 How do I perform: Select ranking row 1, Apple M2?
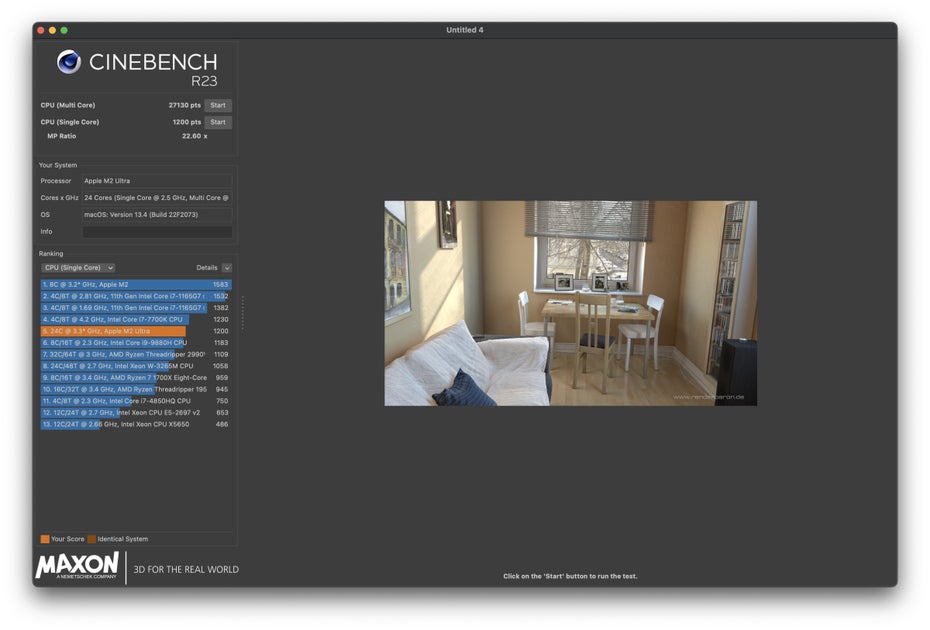click(x=135, y=285)
